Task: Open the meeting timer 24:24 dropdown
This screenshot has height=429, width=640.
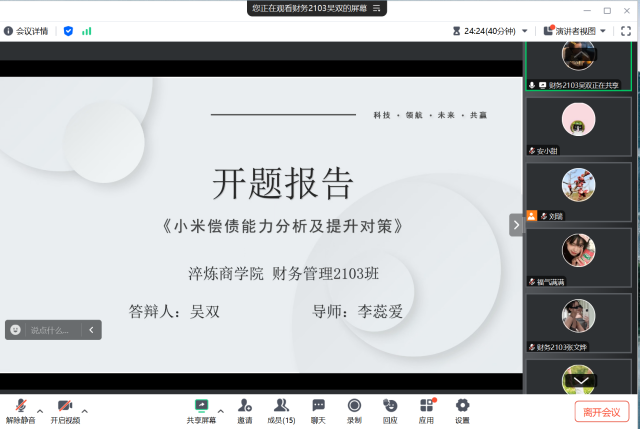Action: click(x=525, y=31)
